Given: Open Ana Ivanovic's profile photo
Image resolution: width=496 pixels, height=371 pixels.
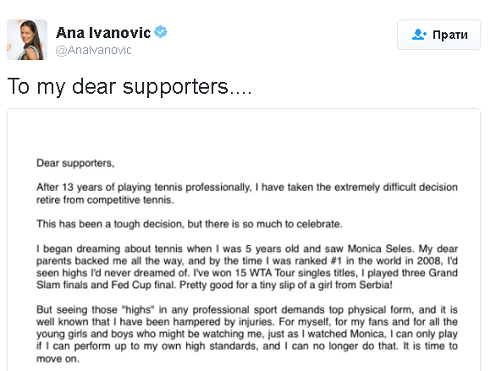Looking at the screenshot, I should (27, 40).
